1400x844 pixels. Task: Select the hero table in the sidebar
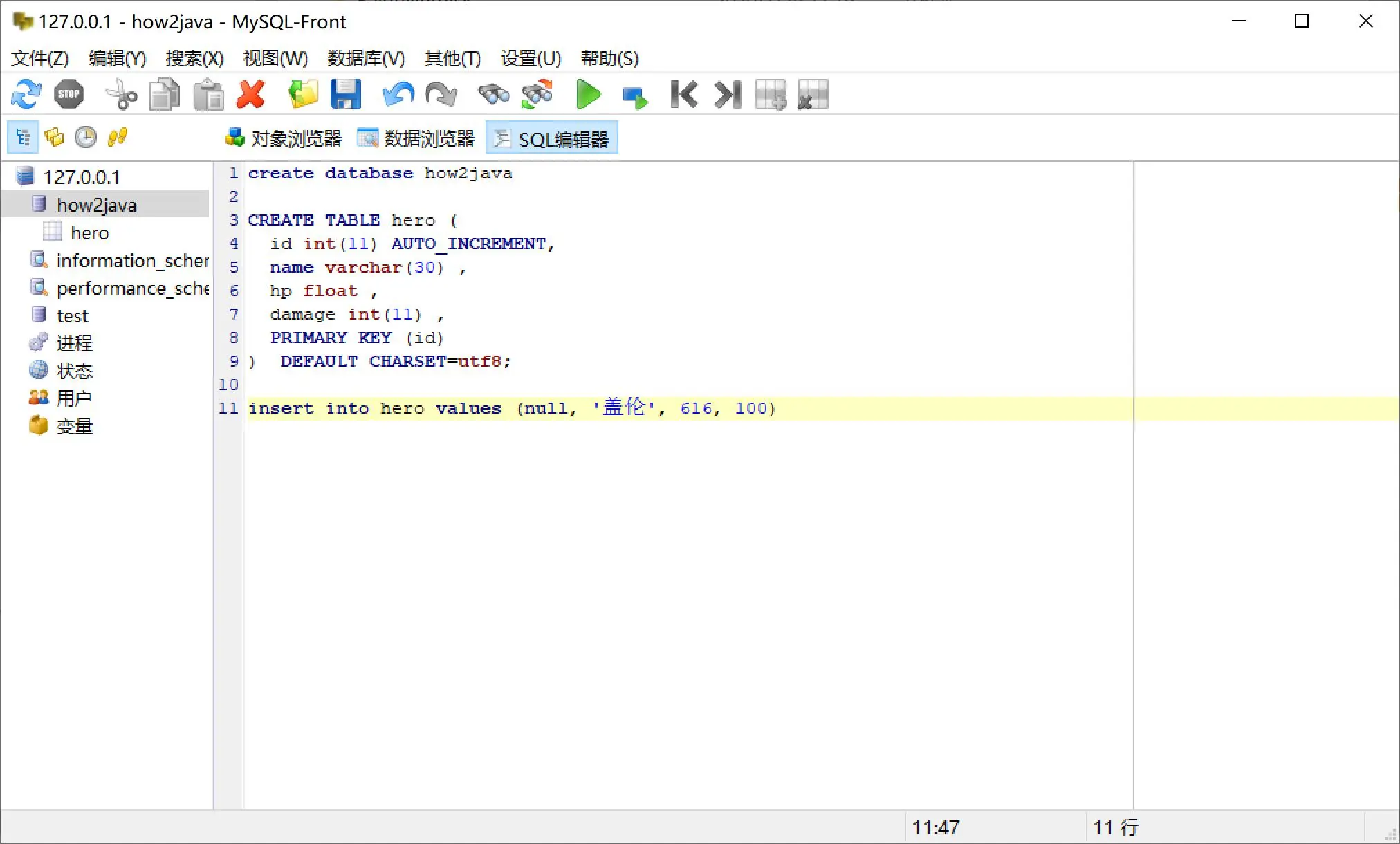[x=89, y=232]
